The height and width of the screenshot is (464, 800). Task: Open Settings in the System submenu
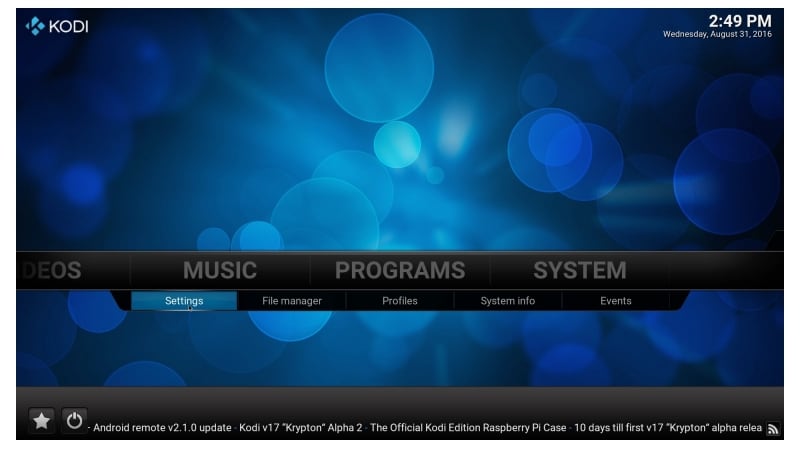pyautogui.click(x=184, y=301)
